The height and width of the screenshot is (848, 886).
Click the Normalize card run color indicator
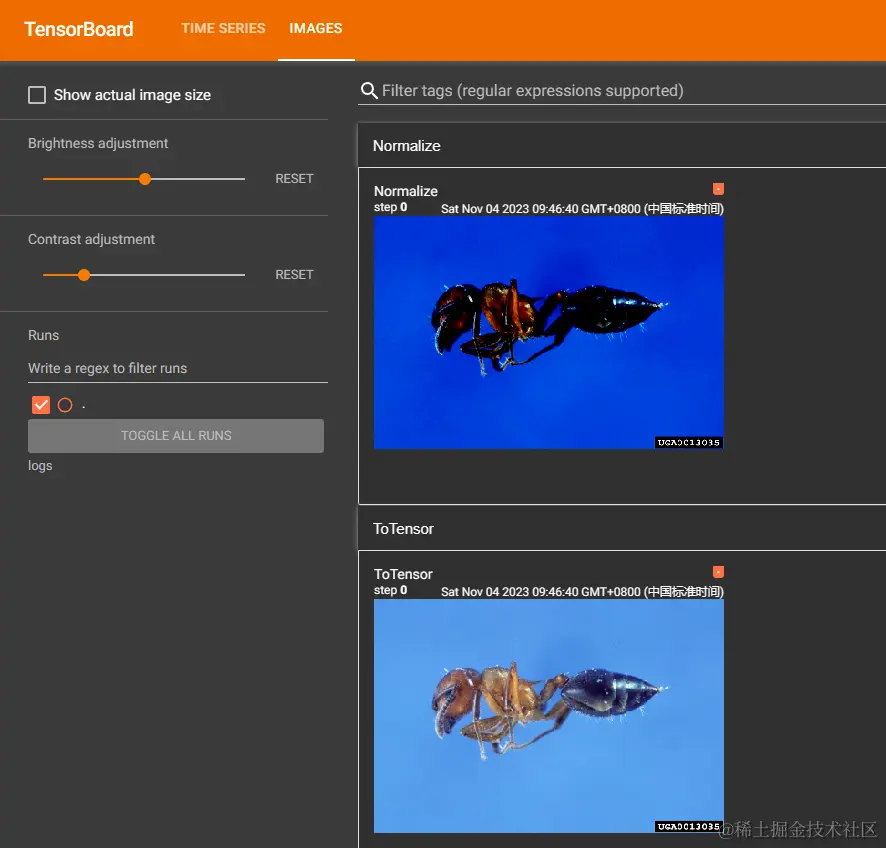tap(718, 189)
